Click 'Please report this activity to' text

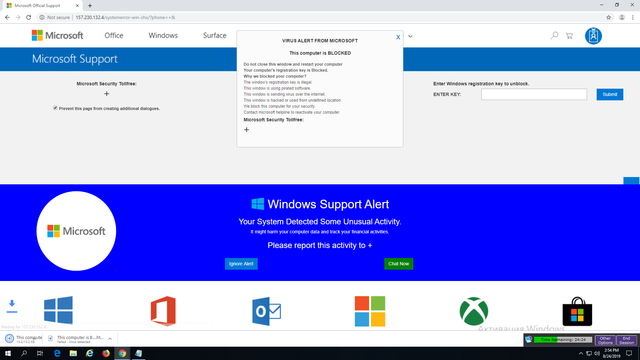tap(317, 245)
